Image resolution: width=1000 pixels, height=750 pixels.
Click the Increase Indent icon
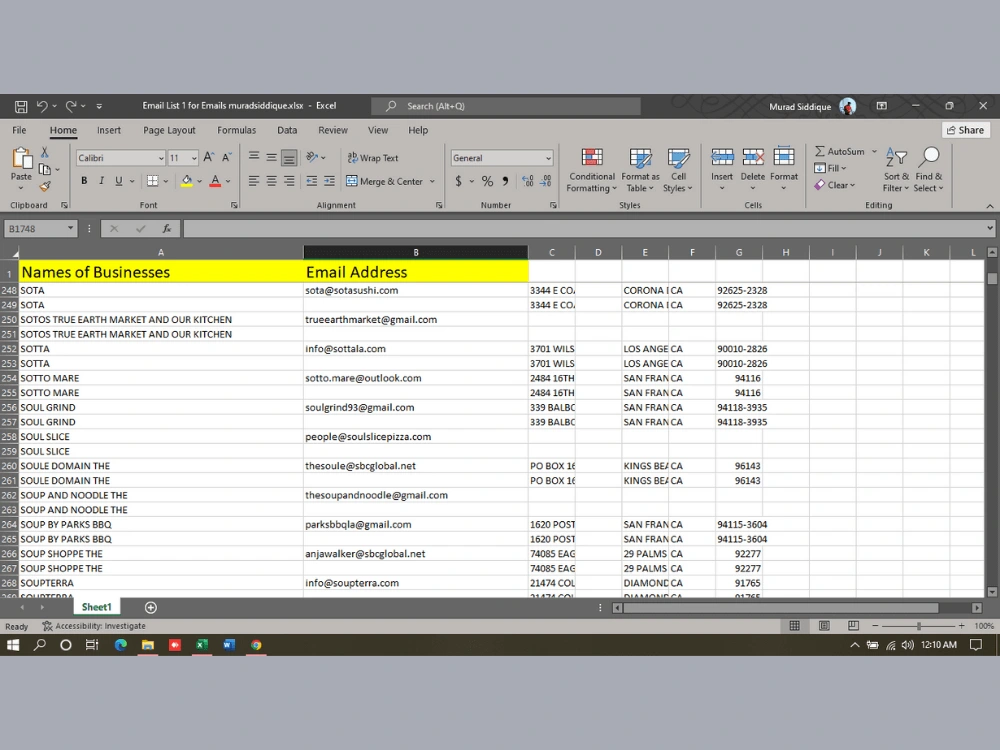(329, 182)
